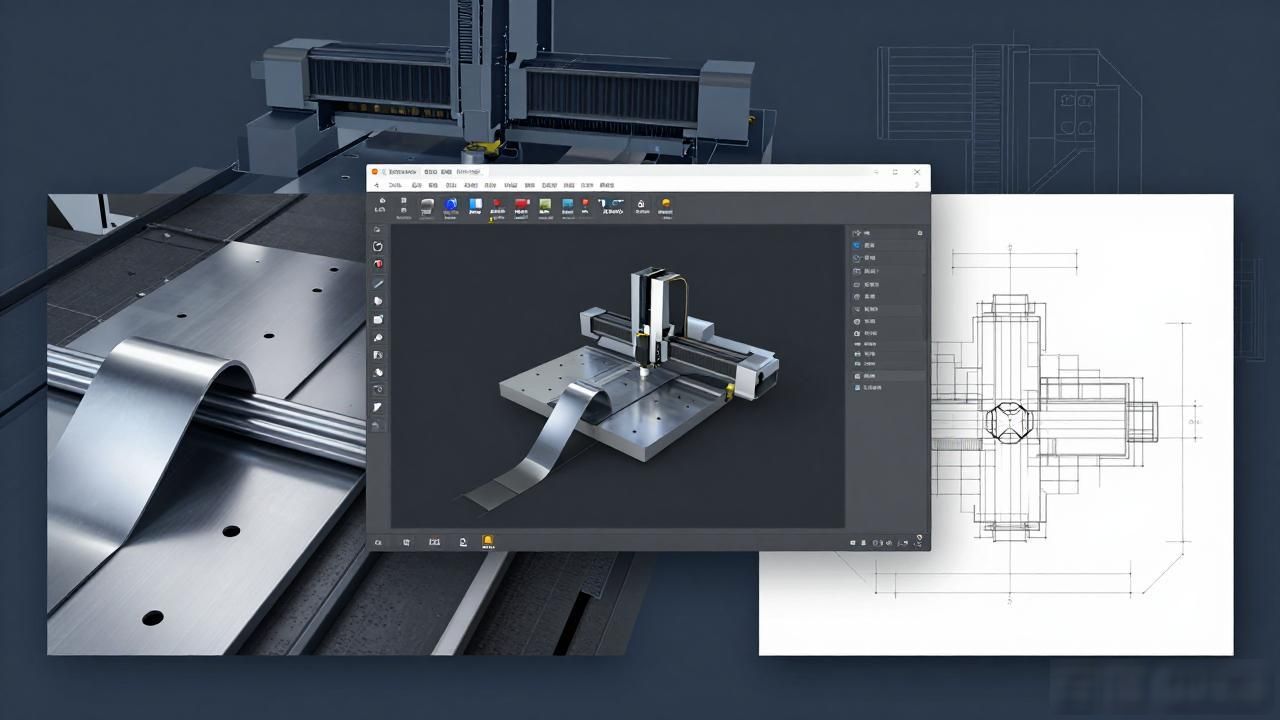Select the red cube tool in left sidebar
This screenshot has height=720, width=1280.
tap(378, 264)
